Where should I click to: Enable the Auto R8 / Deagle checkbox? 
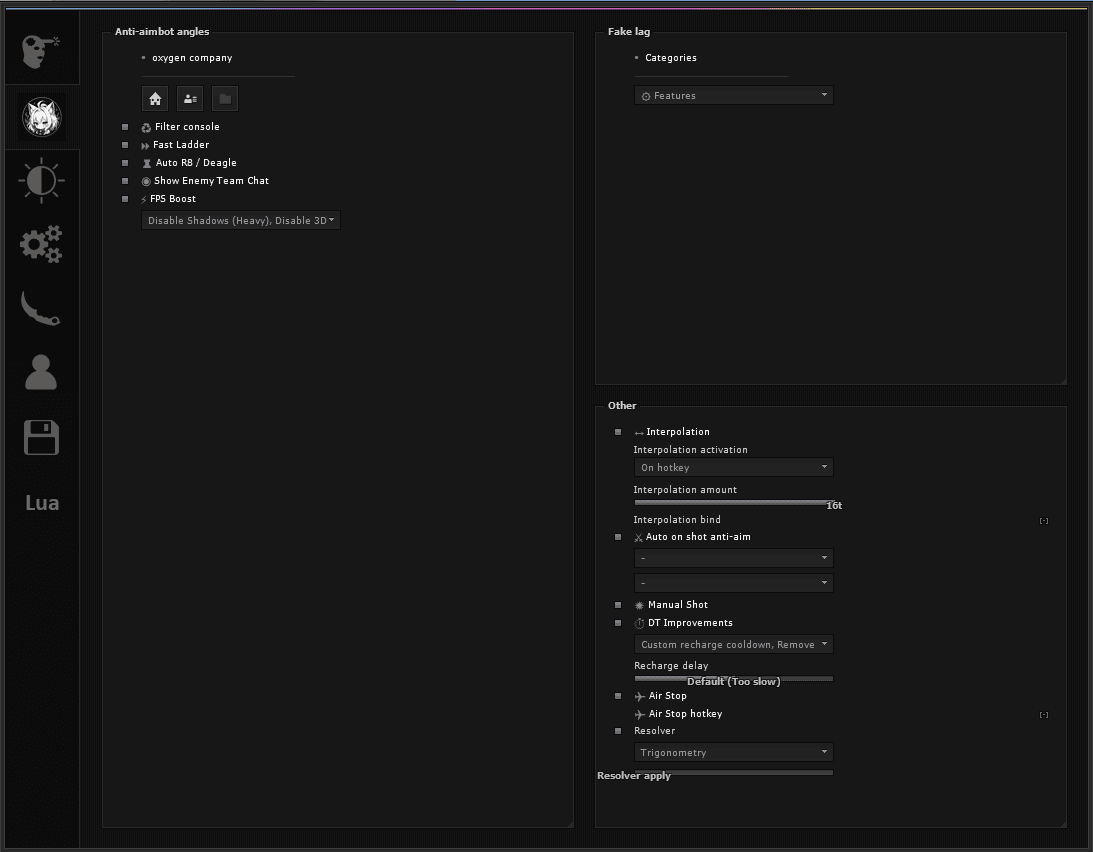(125, 163)
